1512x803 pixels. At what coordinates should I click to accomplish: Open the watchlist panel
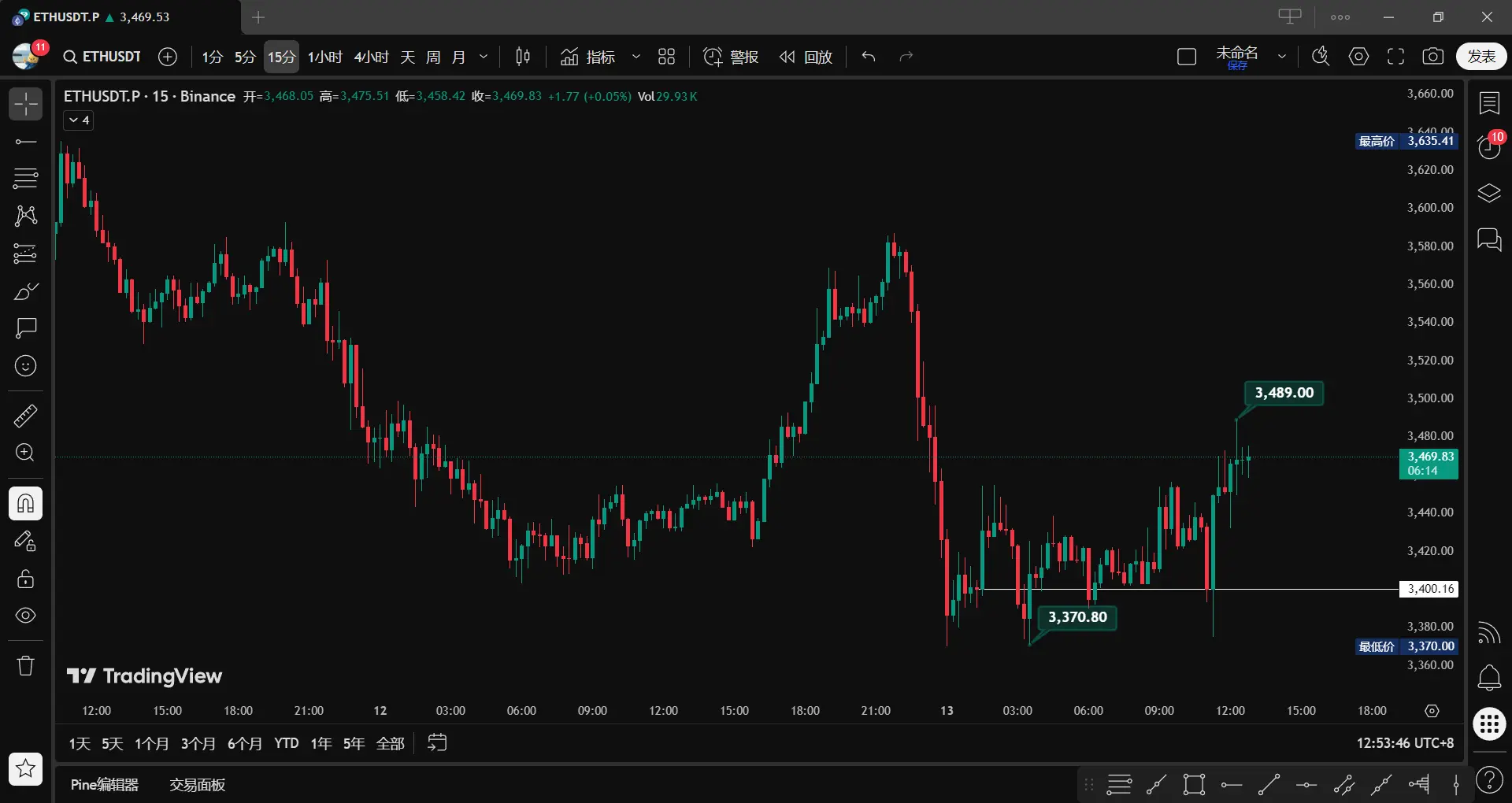click(1489, 103)
